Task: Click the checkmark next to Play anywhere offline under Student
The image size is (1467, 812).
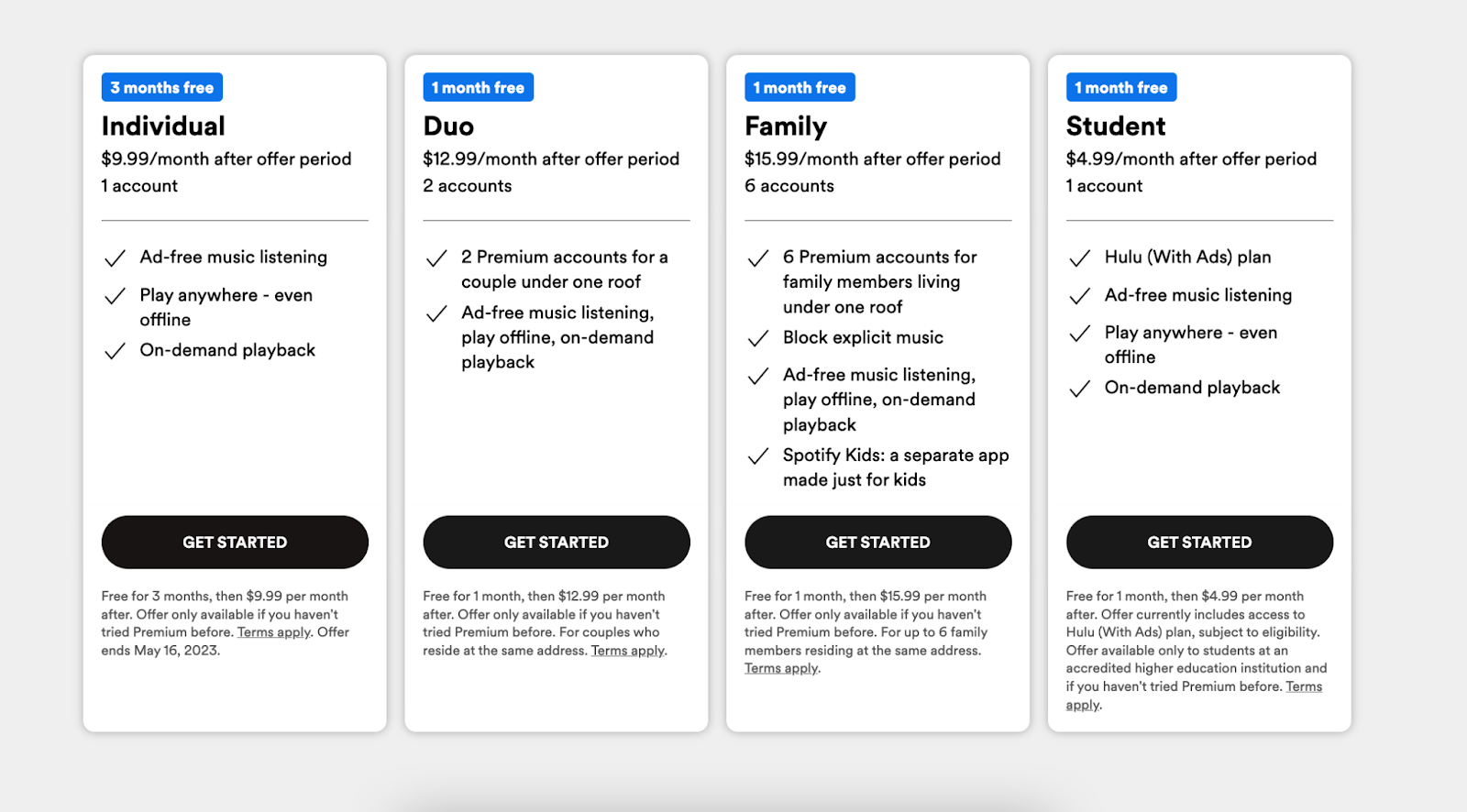Action: tap(1079, 334)
